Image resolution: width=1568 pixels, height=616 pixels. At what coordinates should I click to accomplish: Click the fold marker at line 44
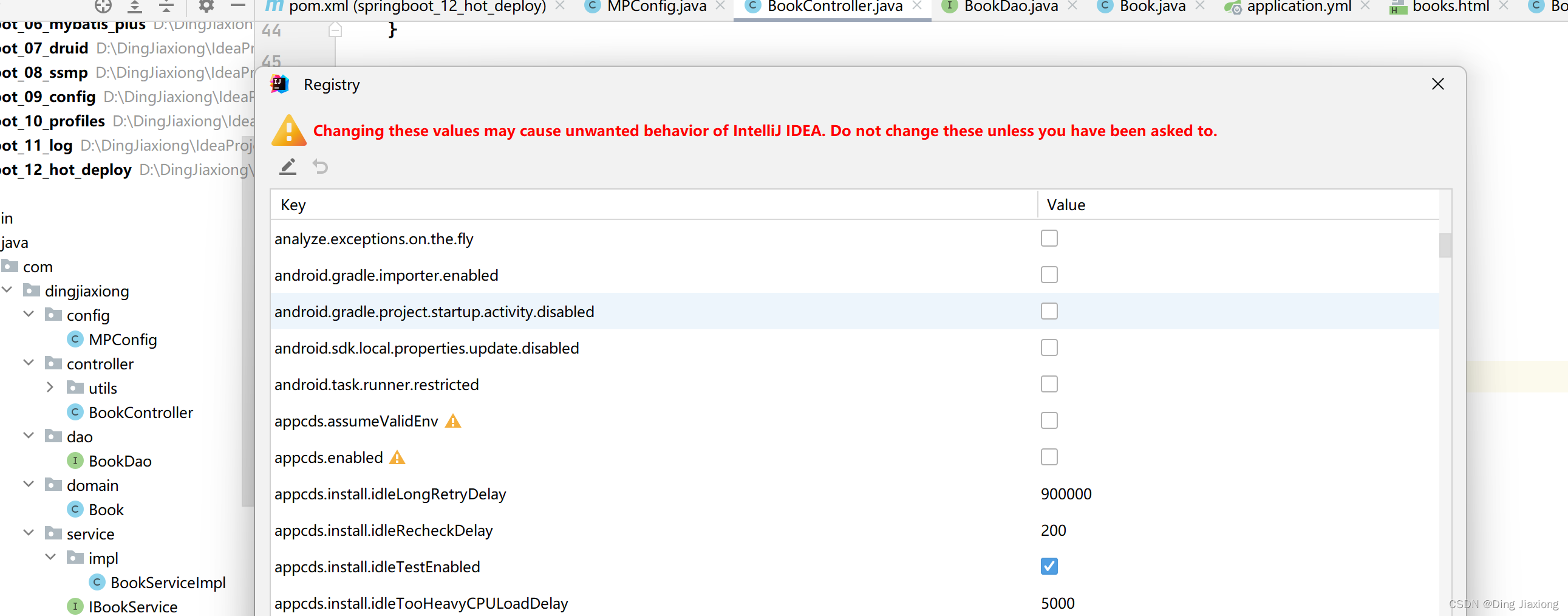click(335, 30)
